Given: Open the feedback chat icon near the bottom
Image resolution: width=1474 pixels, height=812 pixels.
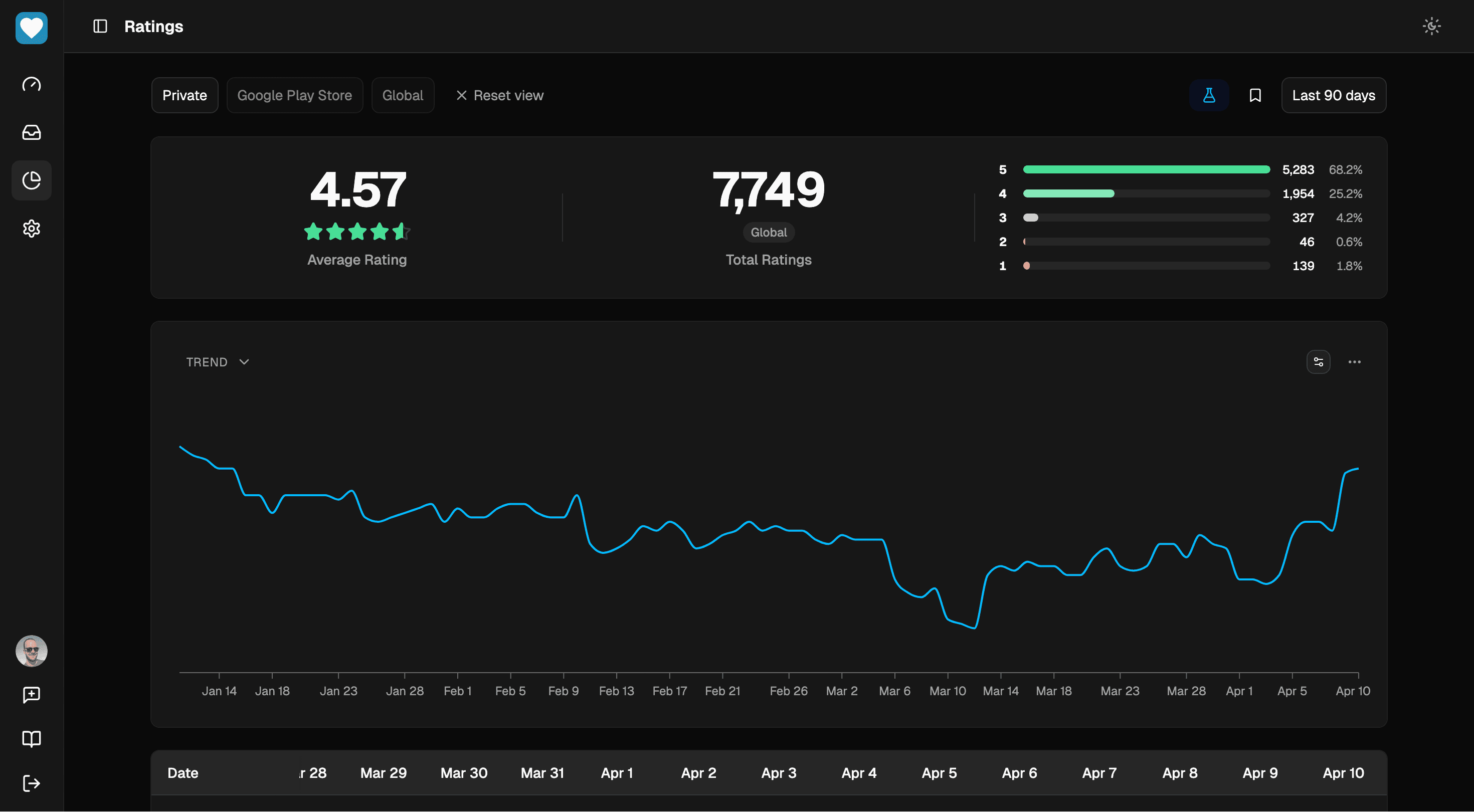Looking at the screenshot, I should click(x=32, y=695).
